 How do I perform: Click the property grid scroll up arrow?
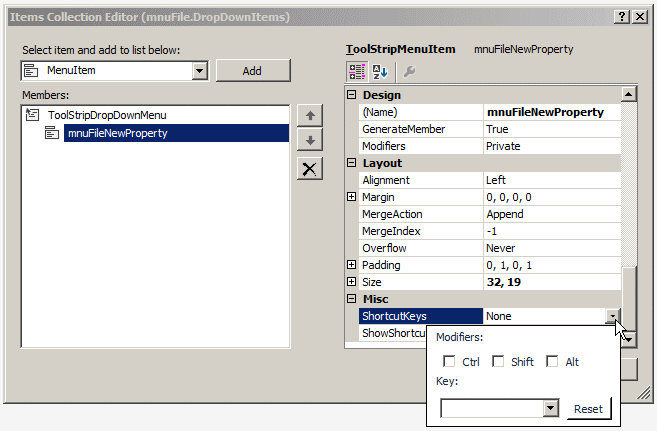tap(629, 94)
